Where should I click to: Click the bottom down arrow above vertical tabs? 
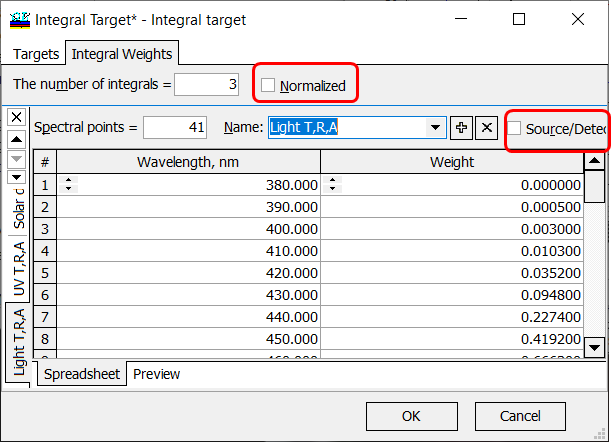16,177
